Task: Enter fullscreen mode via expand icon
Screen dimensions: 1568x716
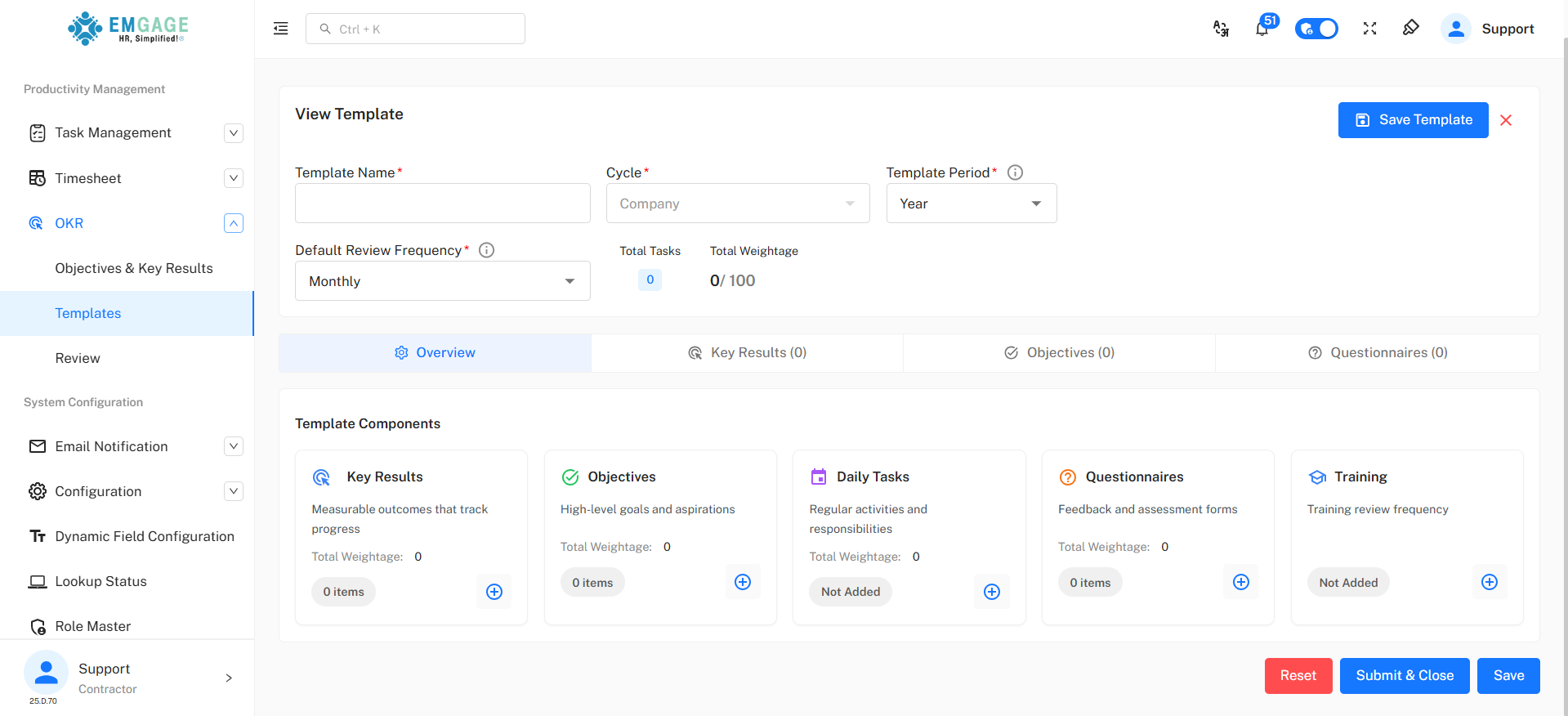Action: click(1369, 29)
